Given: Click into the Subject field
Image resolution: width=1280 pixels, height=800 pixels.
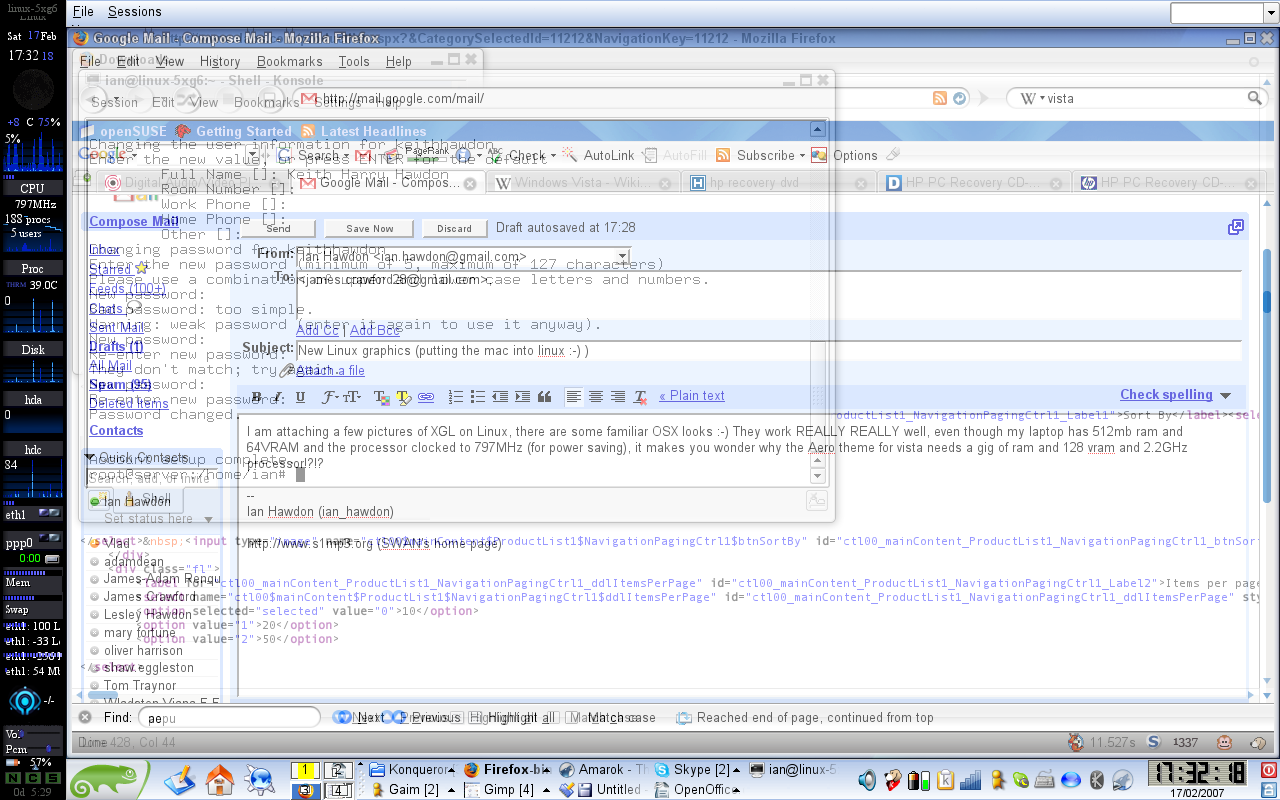Looking at the screenshot, I should [768, 351].
